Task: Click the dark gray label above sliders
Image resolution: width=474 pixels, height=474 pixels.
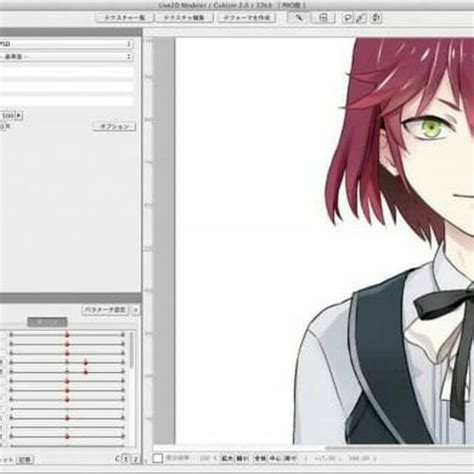Action: click(x=47, y=322)
